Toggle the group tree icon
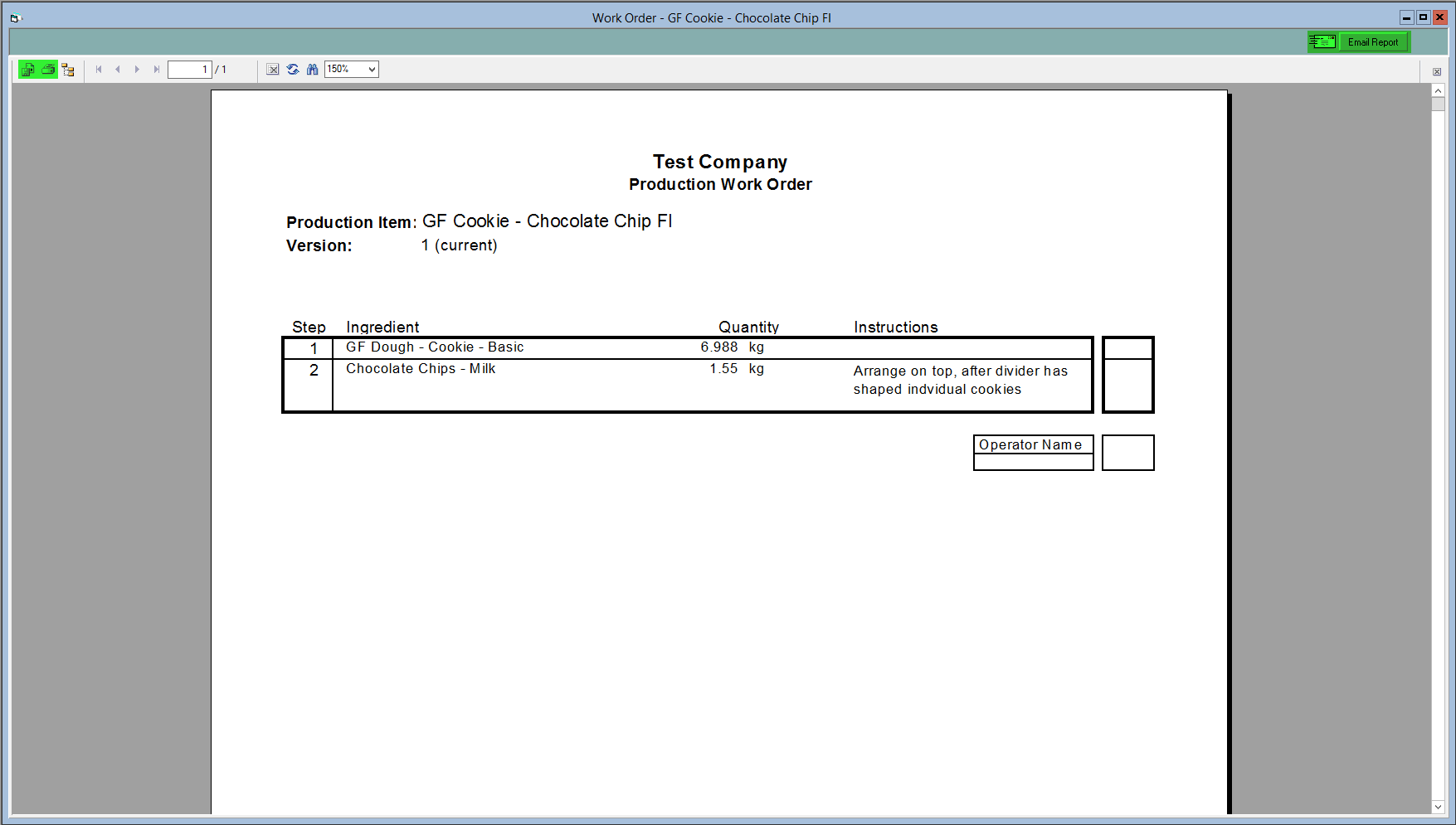Image resolution: width=1456 pixels, height=825 pixels. (68, 70)
